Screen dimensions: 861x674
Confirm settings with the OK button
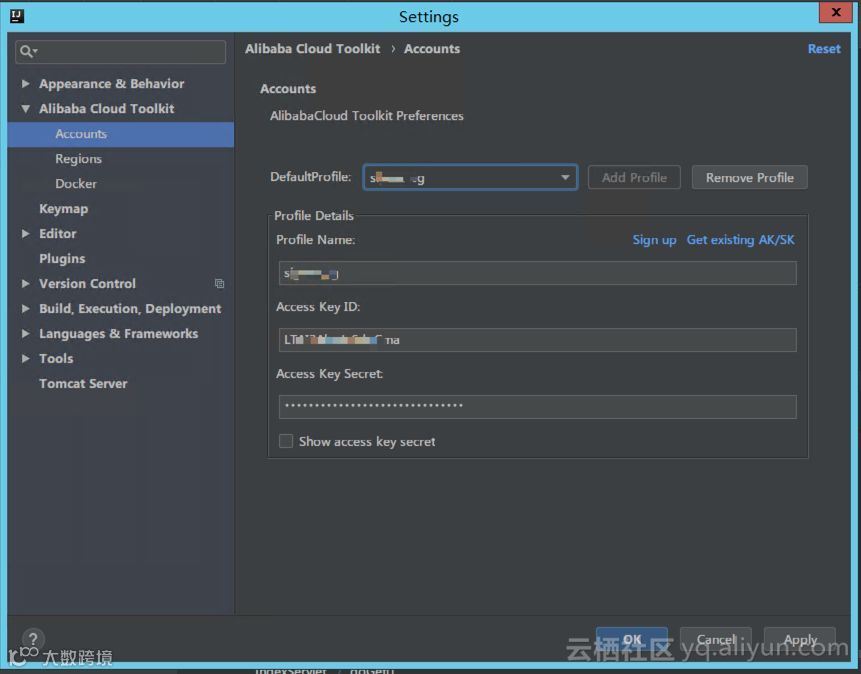point(631,639)
